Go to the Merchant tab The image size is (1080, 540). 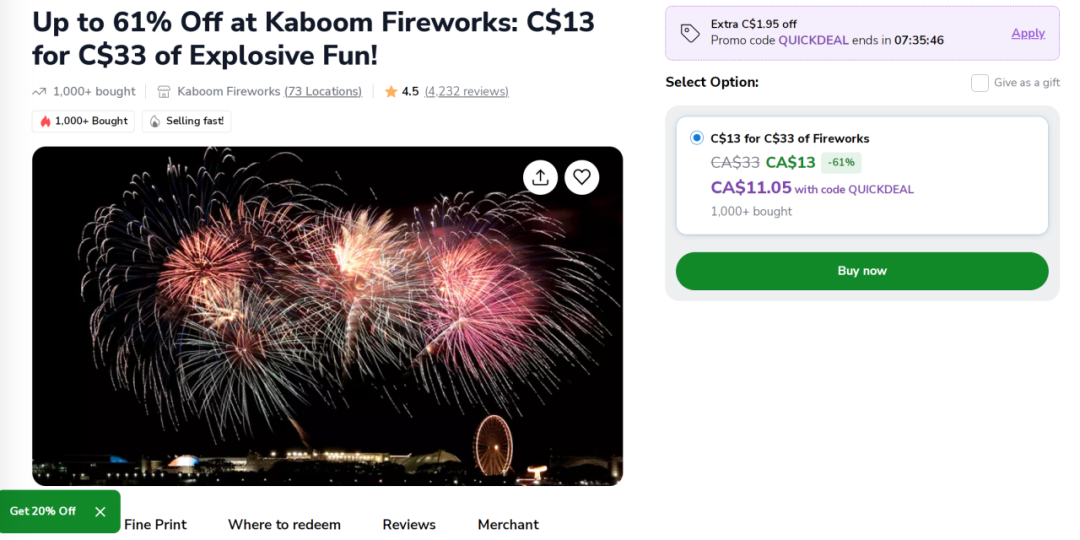pyautogui.click(x=508, y=525)
